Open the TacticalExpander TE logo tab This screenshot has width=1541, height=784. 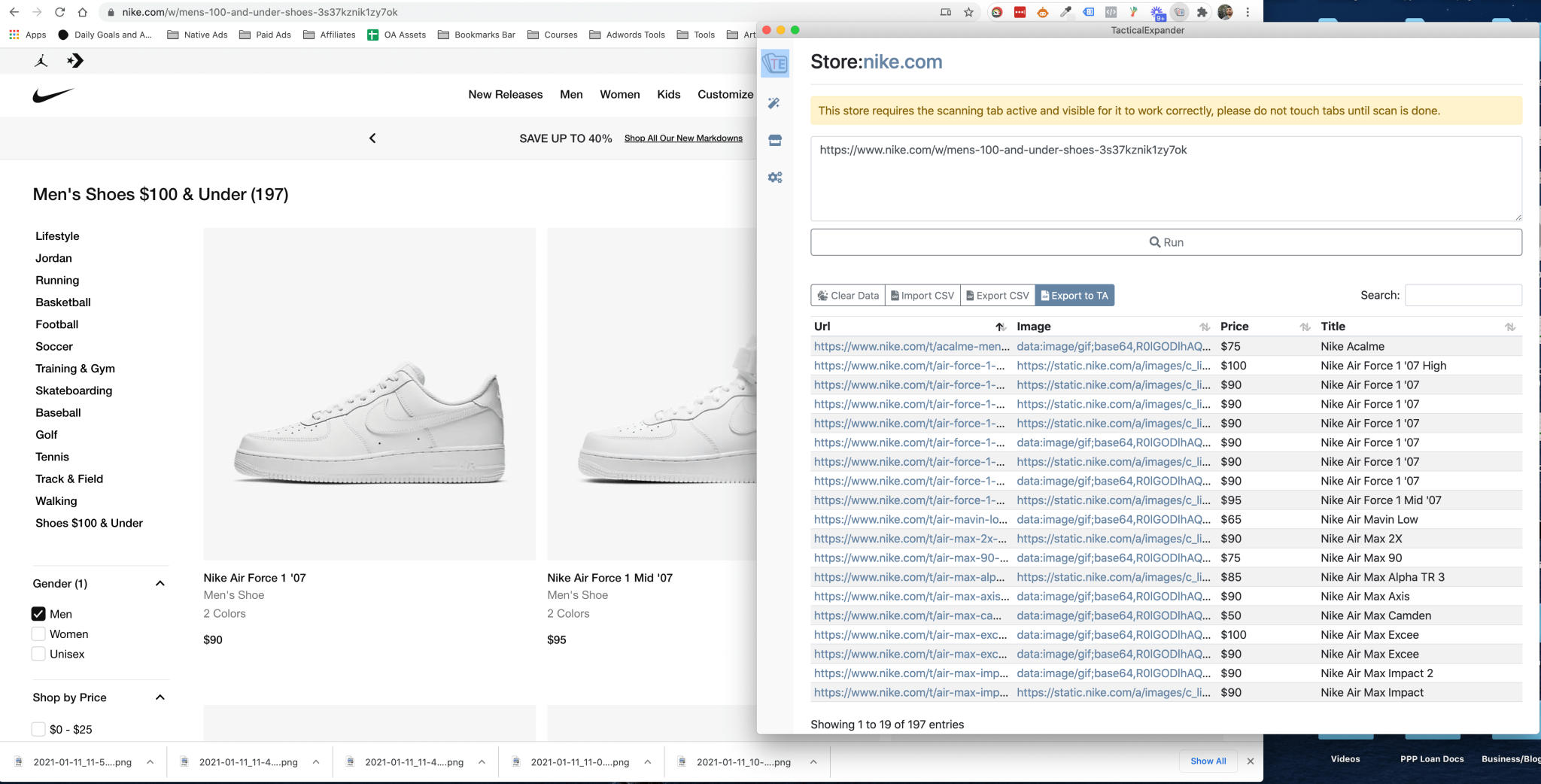click(x=775, y=63)
